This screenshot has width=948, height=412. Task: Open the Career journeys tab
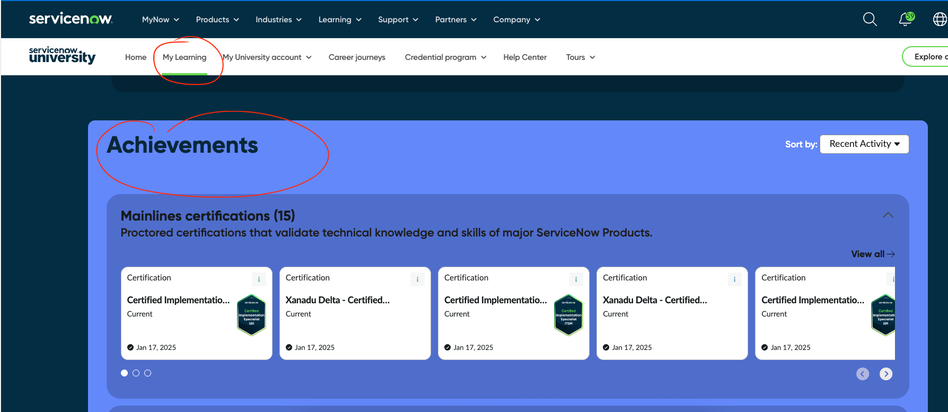pos(357,57)
